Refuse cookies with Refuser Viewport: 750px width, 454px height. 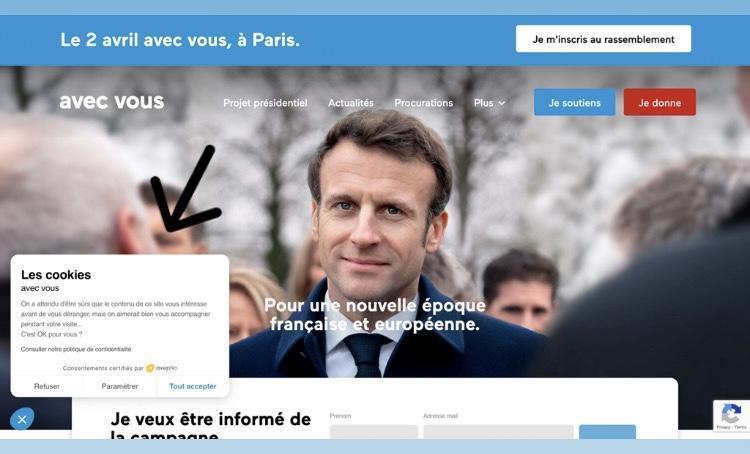(47, 386)
